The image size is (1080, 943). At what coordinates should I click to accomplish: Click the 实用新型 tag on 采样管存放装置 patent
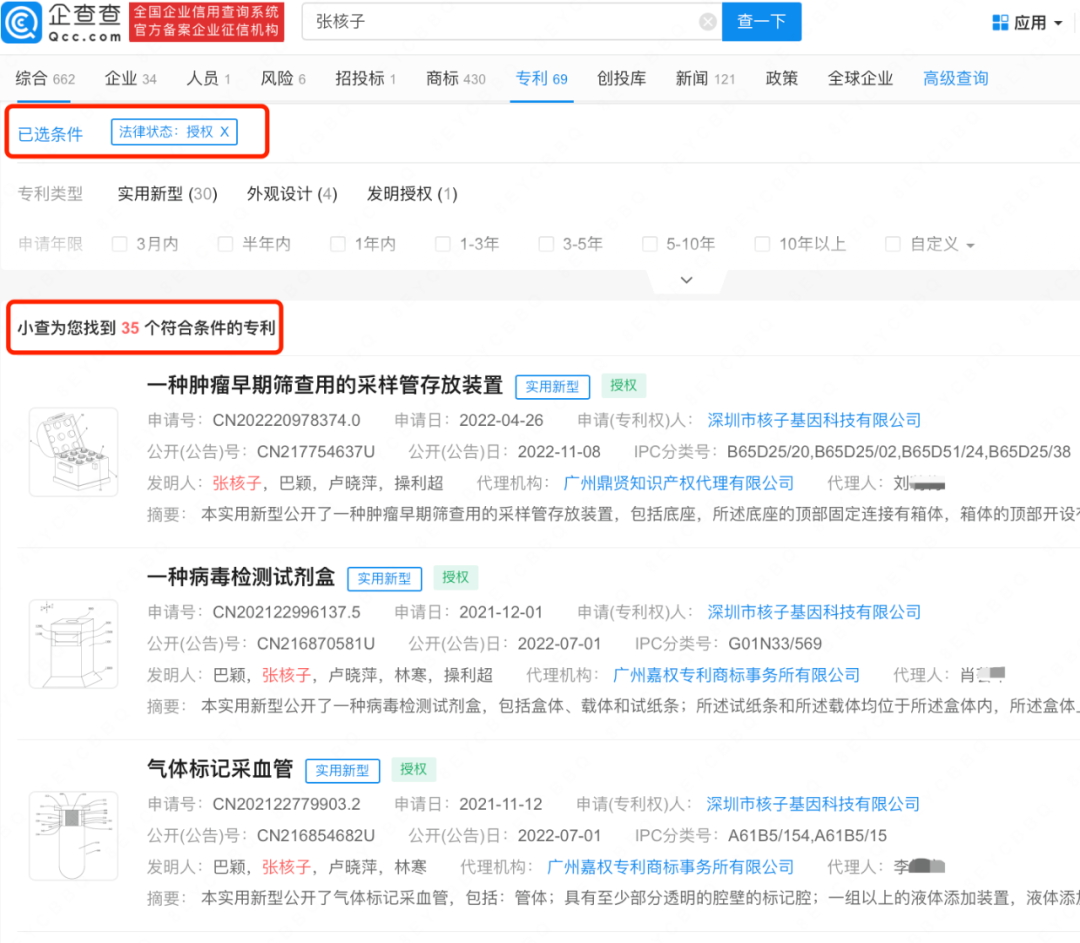(x=552, y=387)
